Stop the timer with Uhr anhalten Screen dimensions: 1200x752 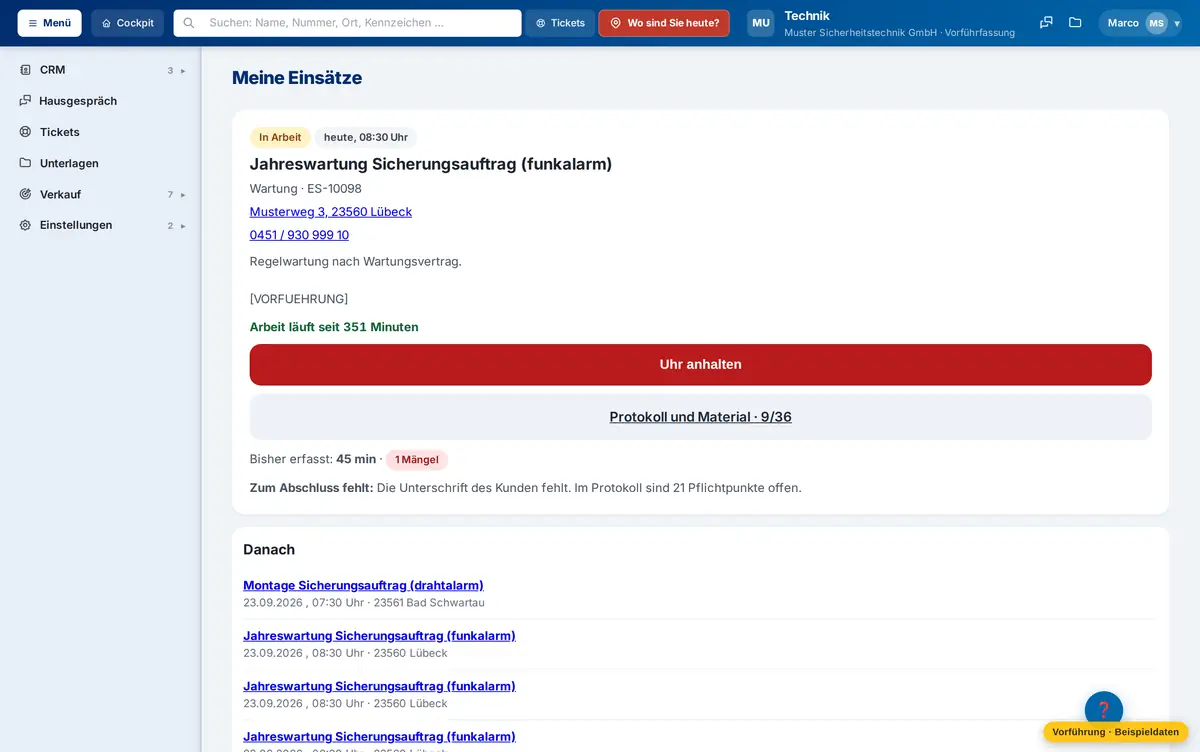700,365
